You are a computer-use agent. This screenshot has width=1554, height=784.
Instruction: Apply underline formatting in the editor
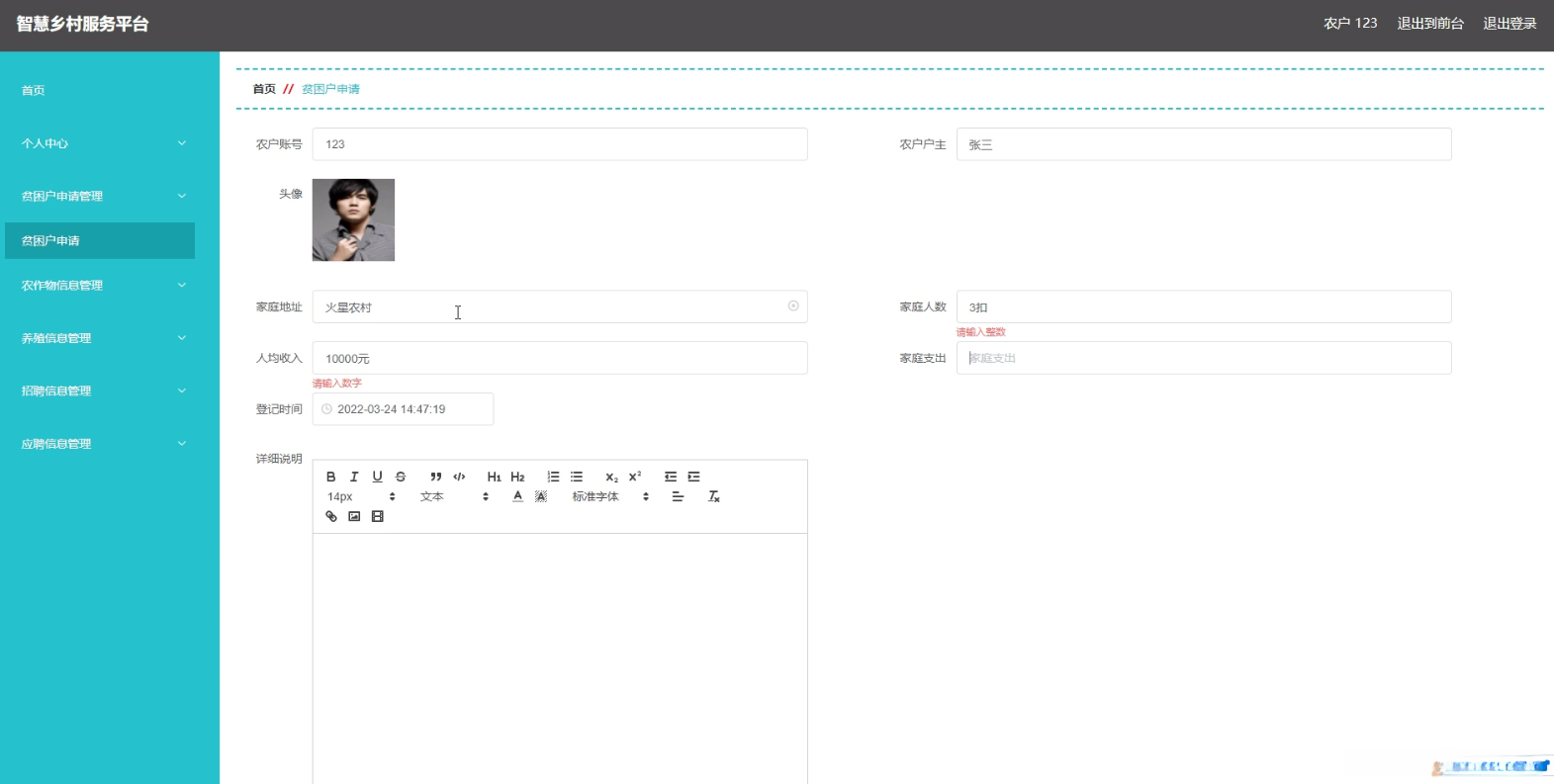[x=377, y=477]
